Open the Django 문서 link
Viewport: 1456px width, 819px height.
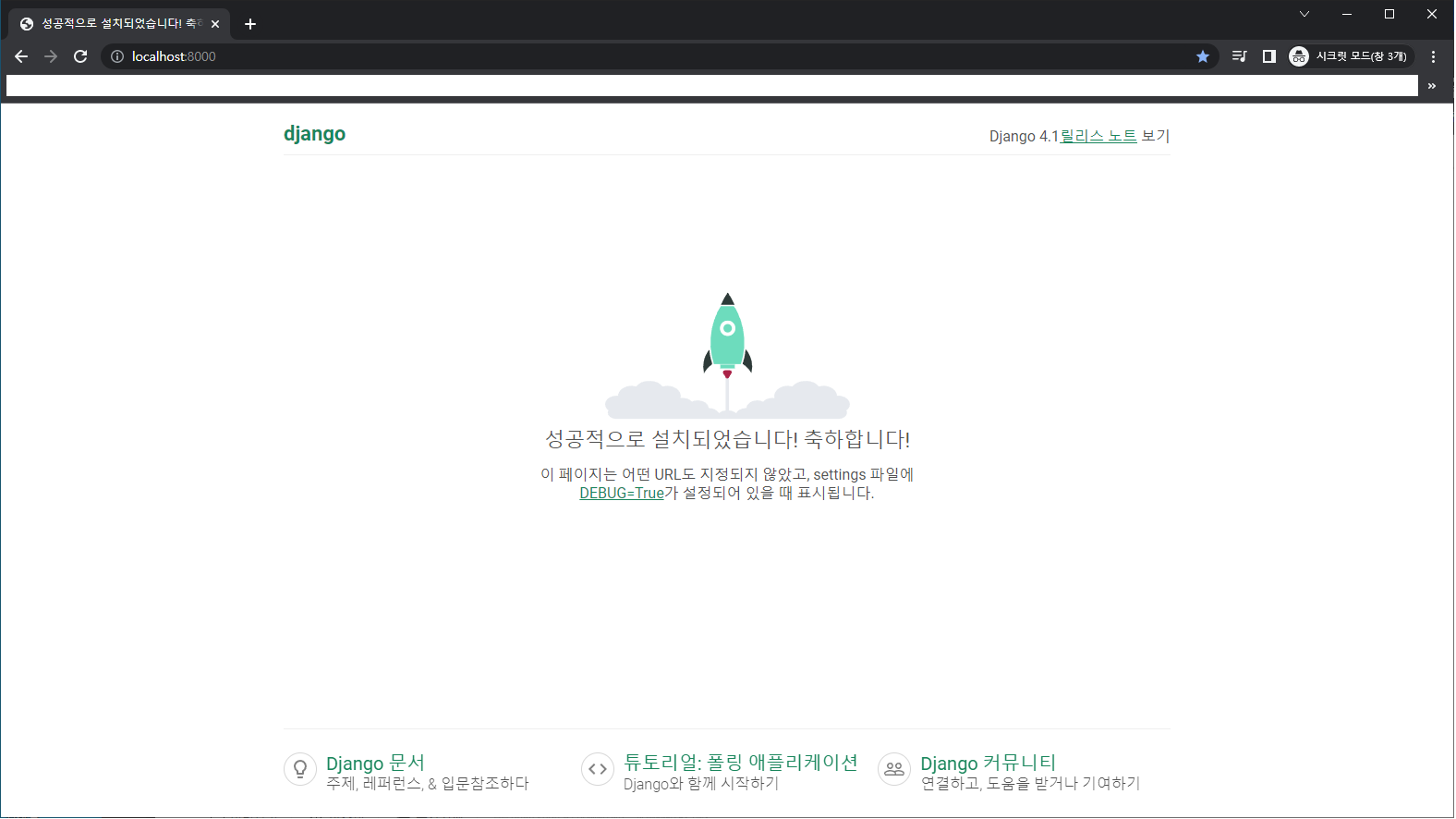[x=375, y=763]
